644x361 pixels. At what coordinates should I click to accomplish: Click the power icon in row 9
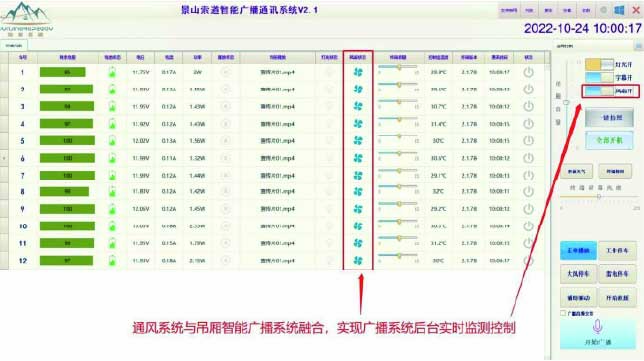[x=528, y=209]
